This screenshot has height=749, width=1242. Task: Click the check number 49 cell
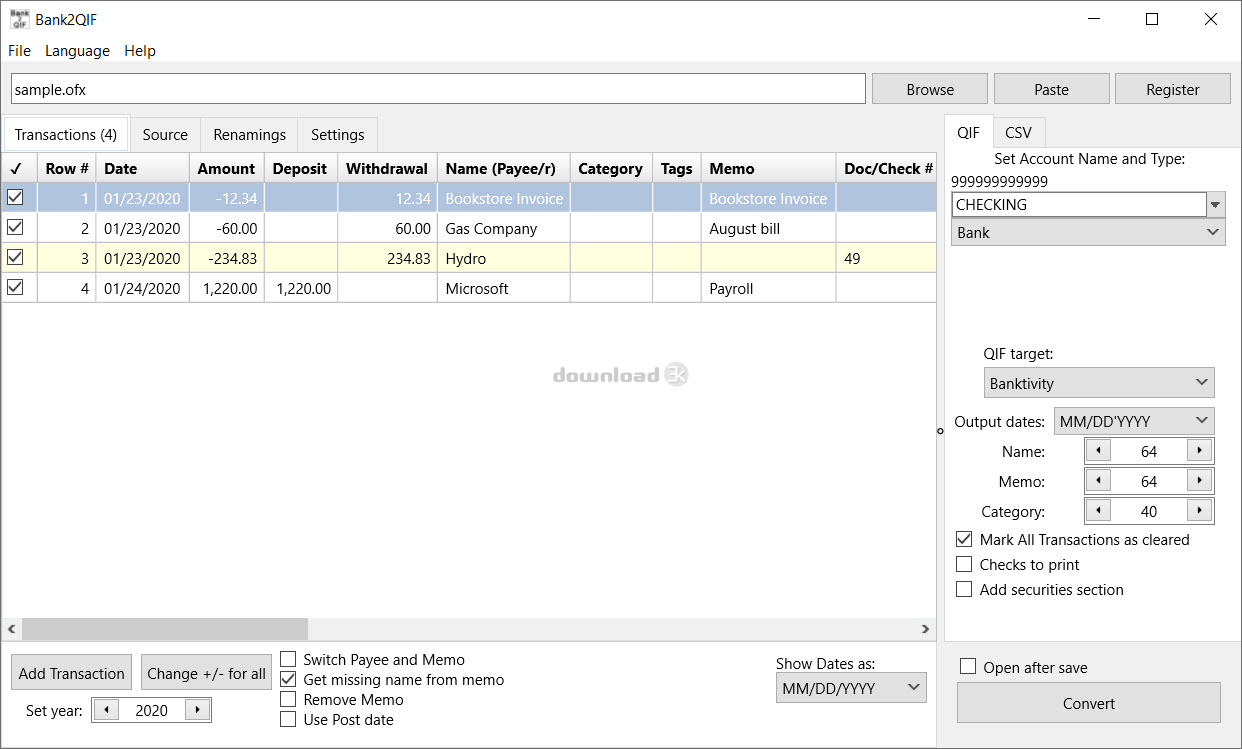coord(886,258)
